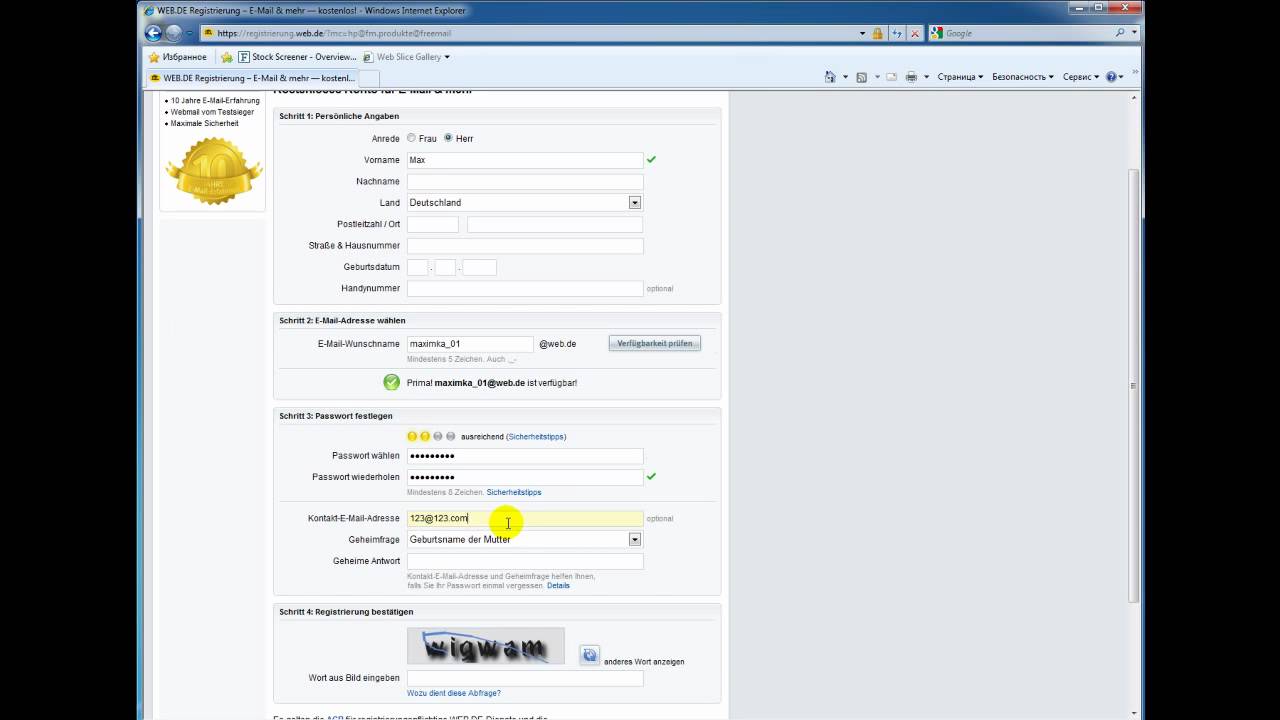The width and height of the screenshot is (1280, 720).
Task: Open the Sicherheitstipps link beside ausreichend
Action: point(536,437)
